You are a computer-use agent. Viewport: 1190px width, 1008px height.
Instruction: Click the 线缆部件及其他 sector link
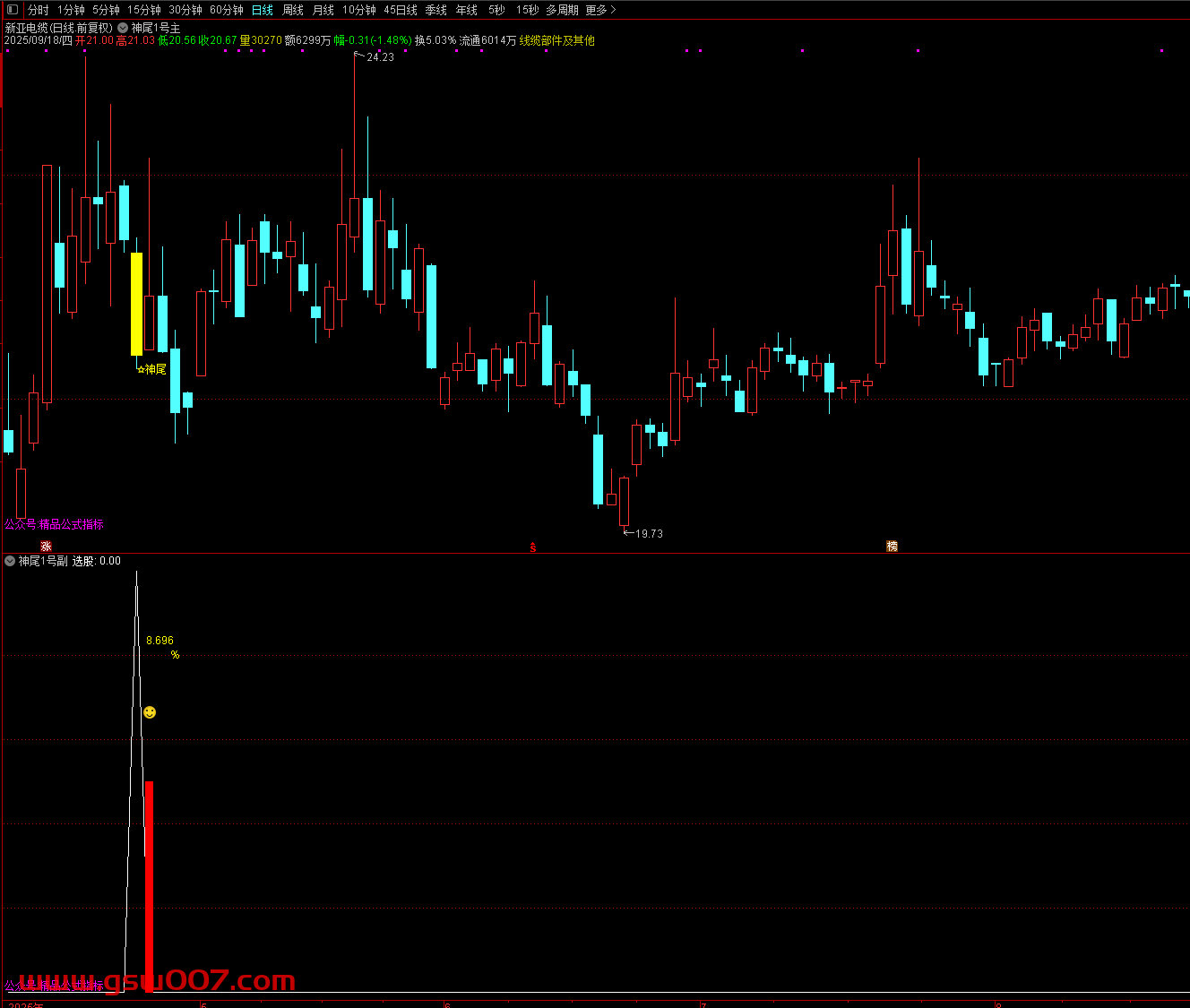pos(556,40)
